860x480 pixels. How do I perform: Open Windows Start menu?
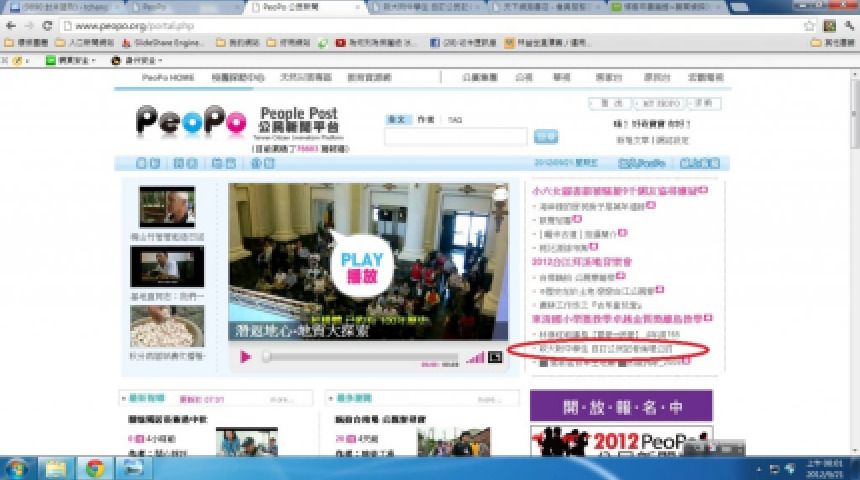pyautogui.click(x=17, y=467)
